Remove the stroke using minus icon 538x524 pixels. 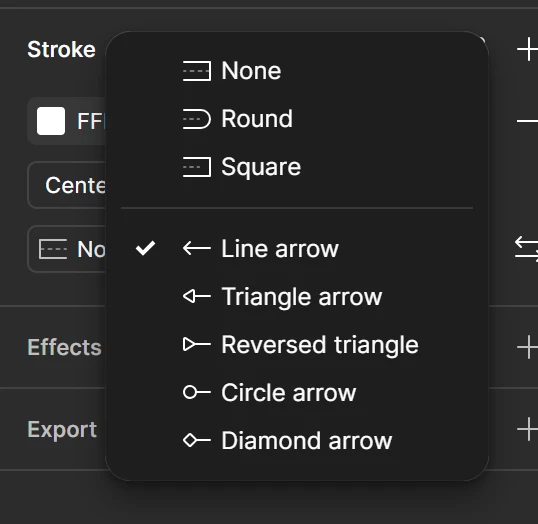[528, 121]
